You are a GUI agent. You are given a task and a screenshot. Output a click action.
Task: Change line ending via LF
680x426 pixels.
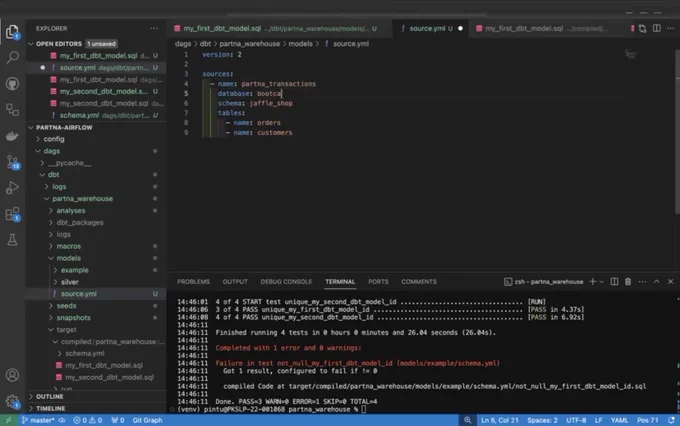598,420
